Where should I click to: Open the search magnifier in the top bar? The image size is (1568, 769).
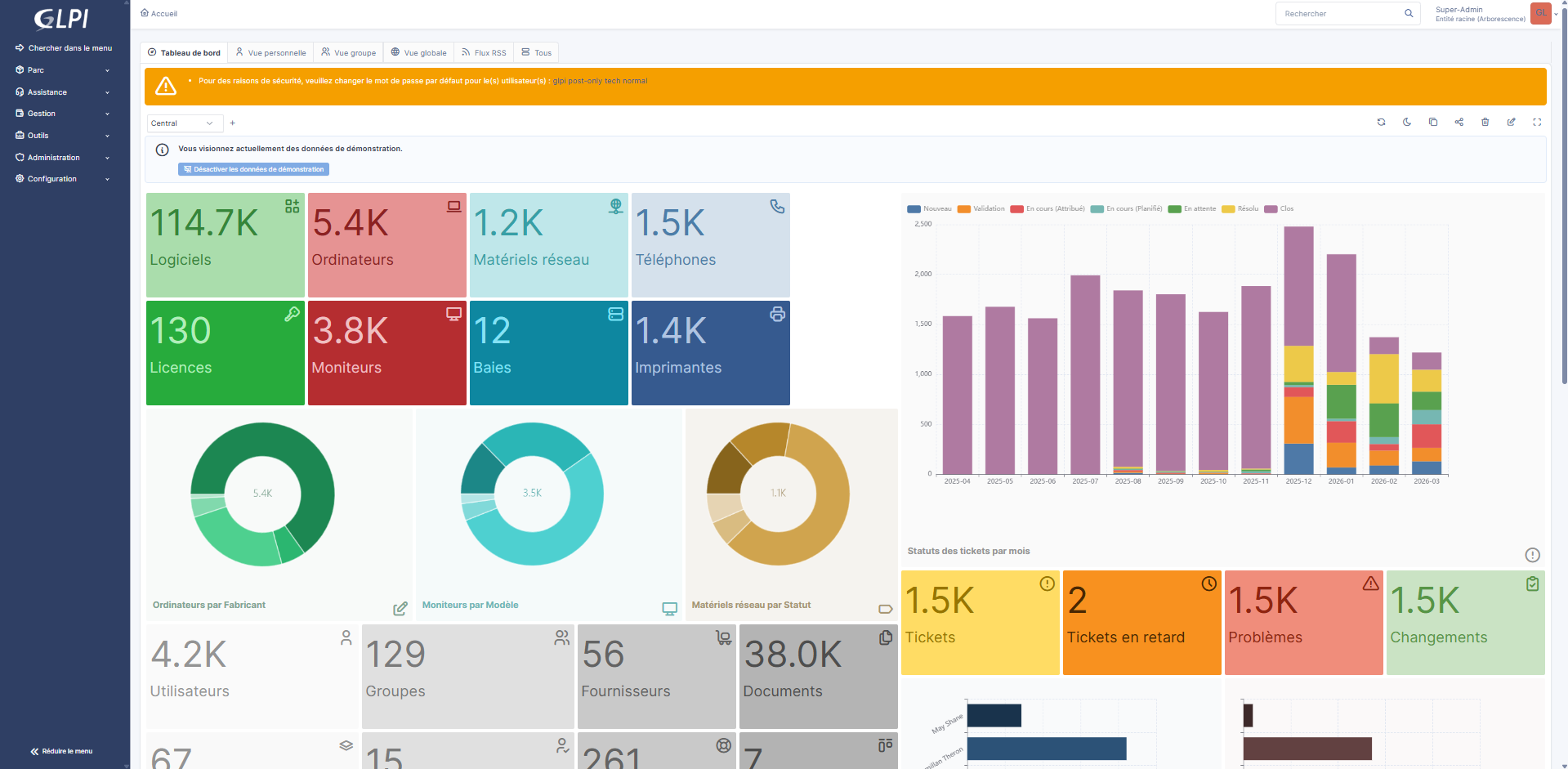[1408, 13]
